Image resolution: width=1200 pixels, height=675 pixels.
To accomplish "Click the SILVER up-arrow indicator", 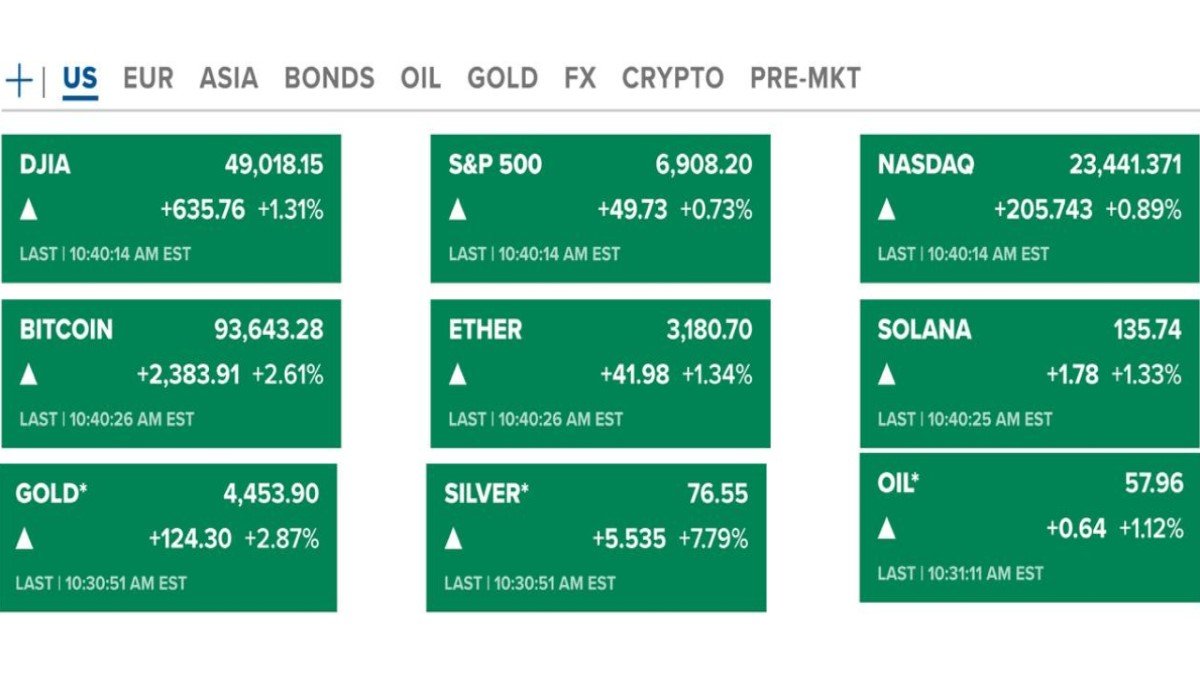I will point(456,540).
